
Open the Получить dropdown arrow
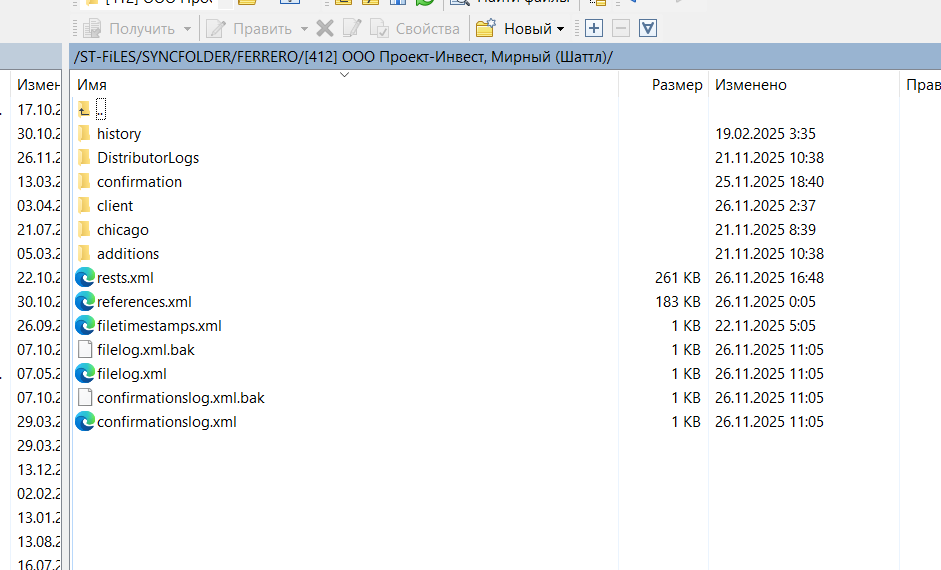click(x=187, y=29)
